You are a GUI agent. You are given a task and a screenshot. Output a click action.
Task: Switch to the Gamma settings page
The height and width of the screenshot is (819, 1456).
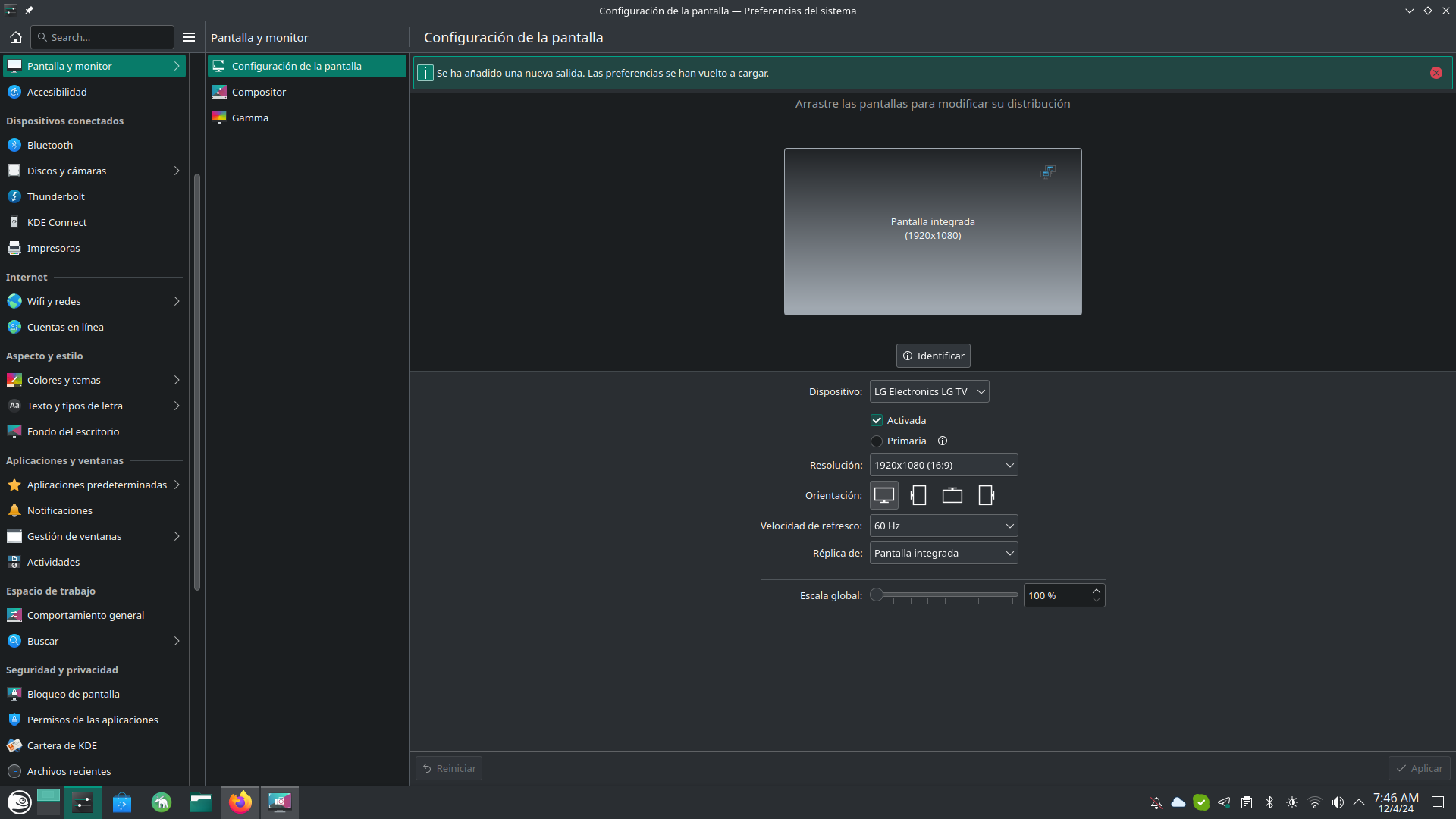(x=250, y=118)
